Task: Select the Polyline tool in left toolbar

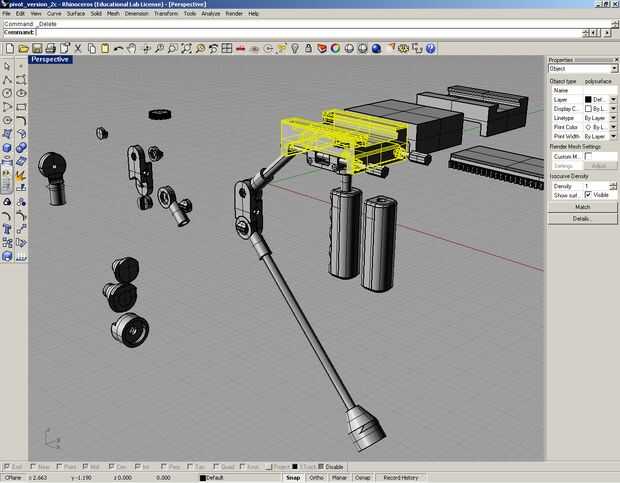Action: [x=7, y=79]
